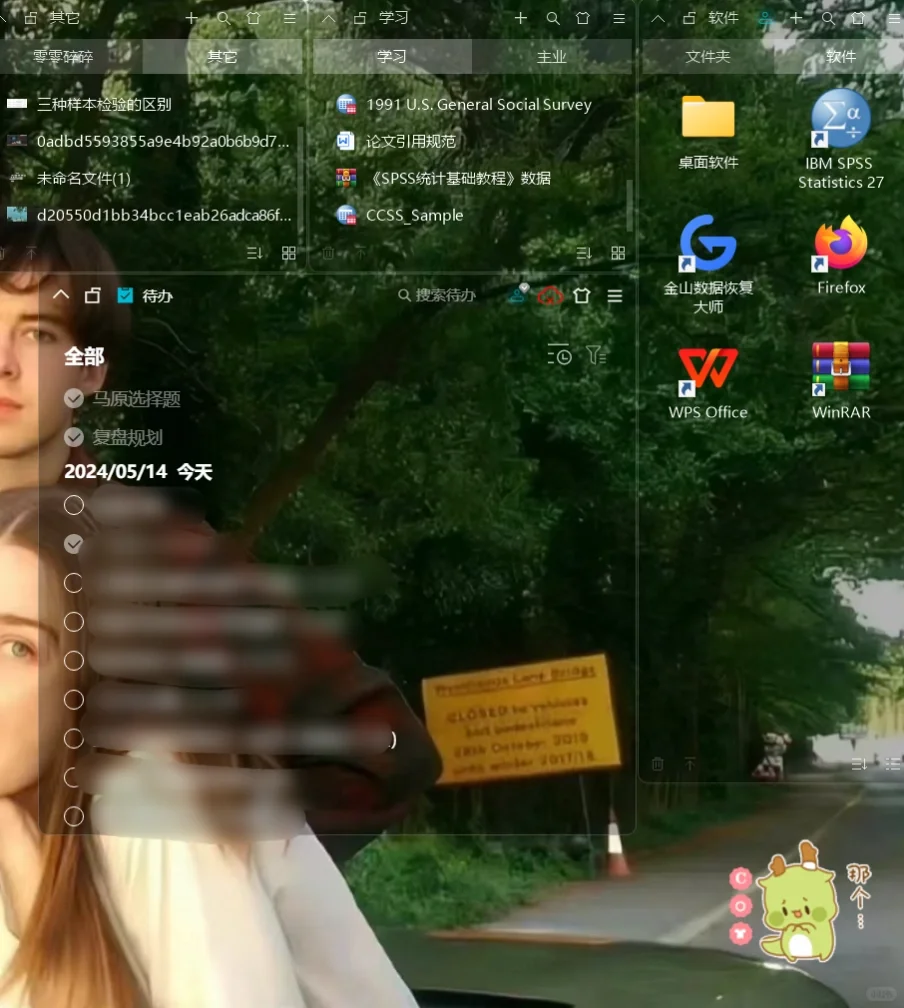904x1008 pixels.
Task: Click the trash icon in the 软件 panel
Action: [x=657, y=764]
